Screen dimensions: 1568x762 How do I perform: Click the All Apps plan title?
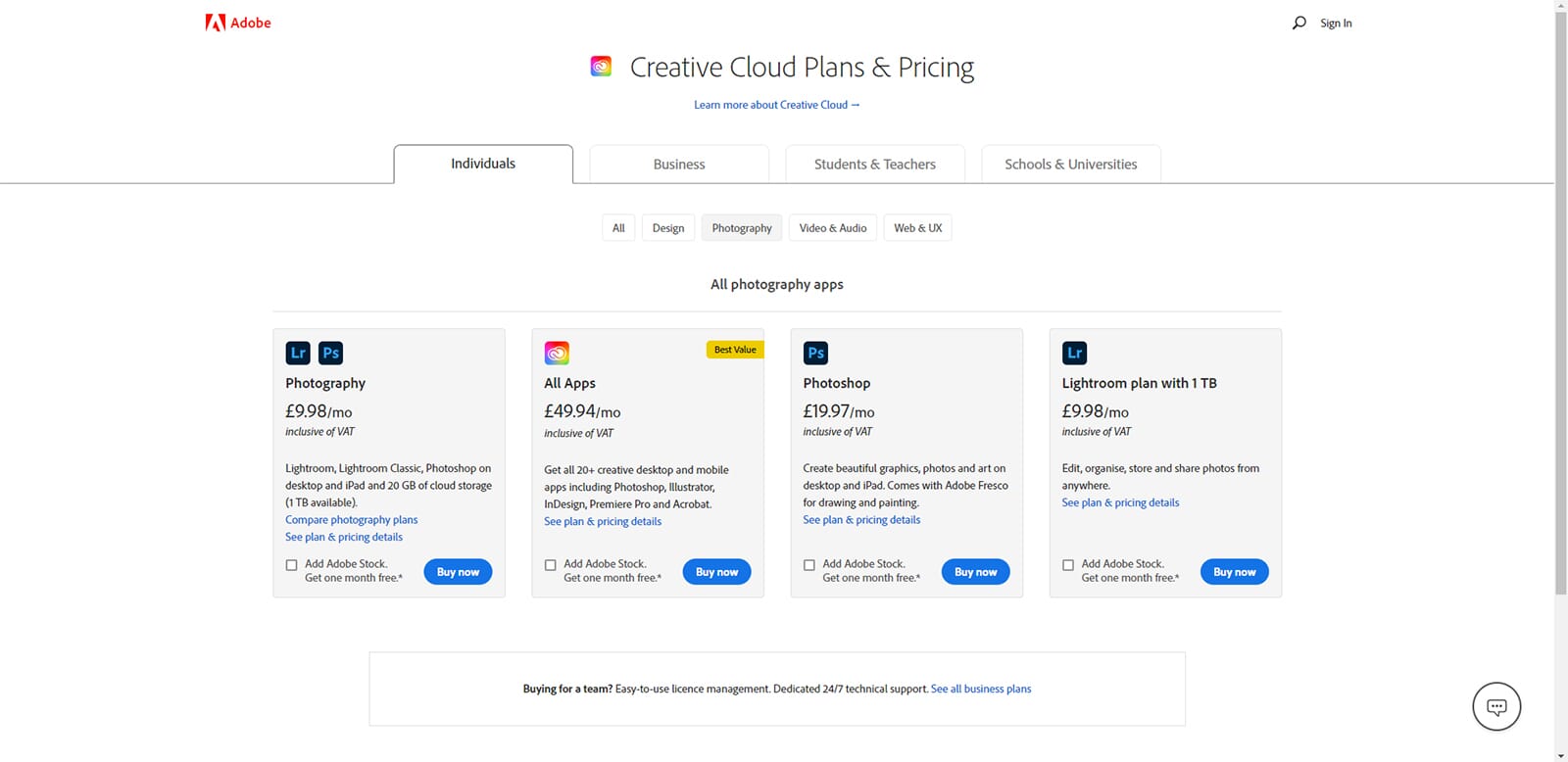(x=569, y=383)
